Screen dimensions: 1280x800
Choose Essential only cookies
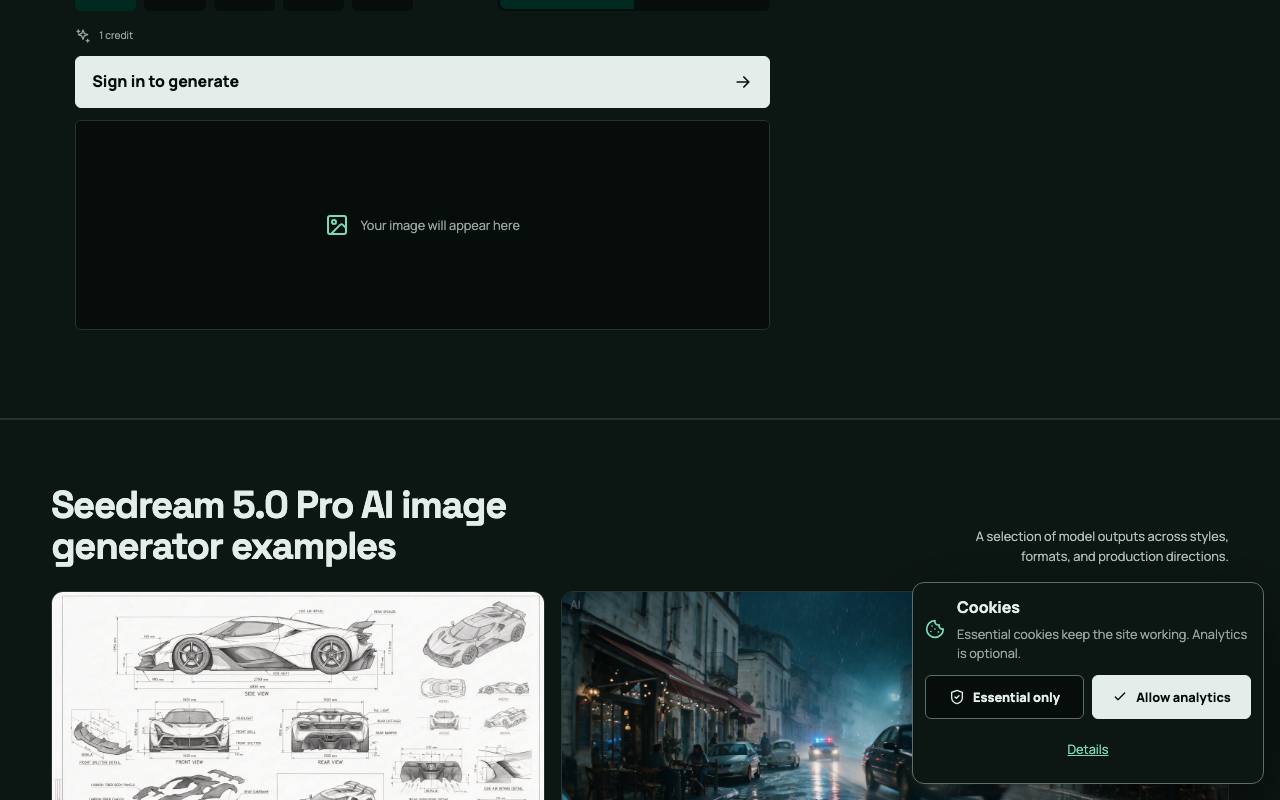coord(1004,697)
